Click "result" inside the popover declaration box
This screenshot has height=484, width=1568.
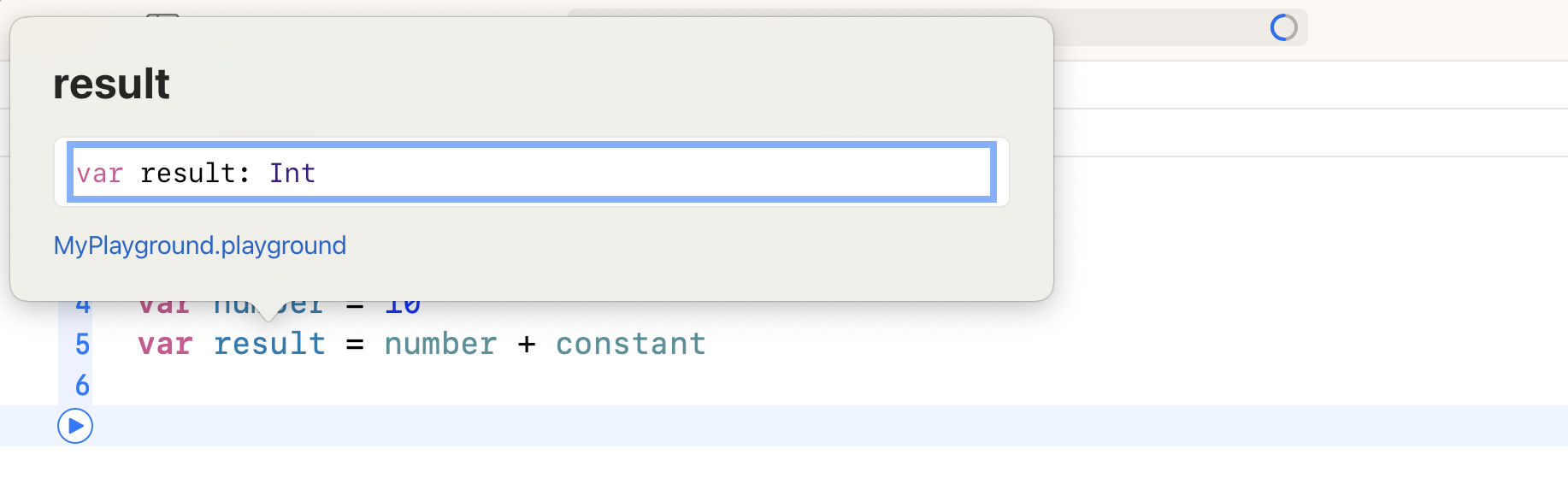[187, 174]
